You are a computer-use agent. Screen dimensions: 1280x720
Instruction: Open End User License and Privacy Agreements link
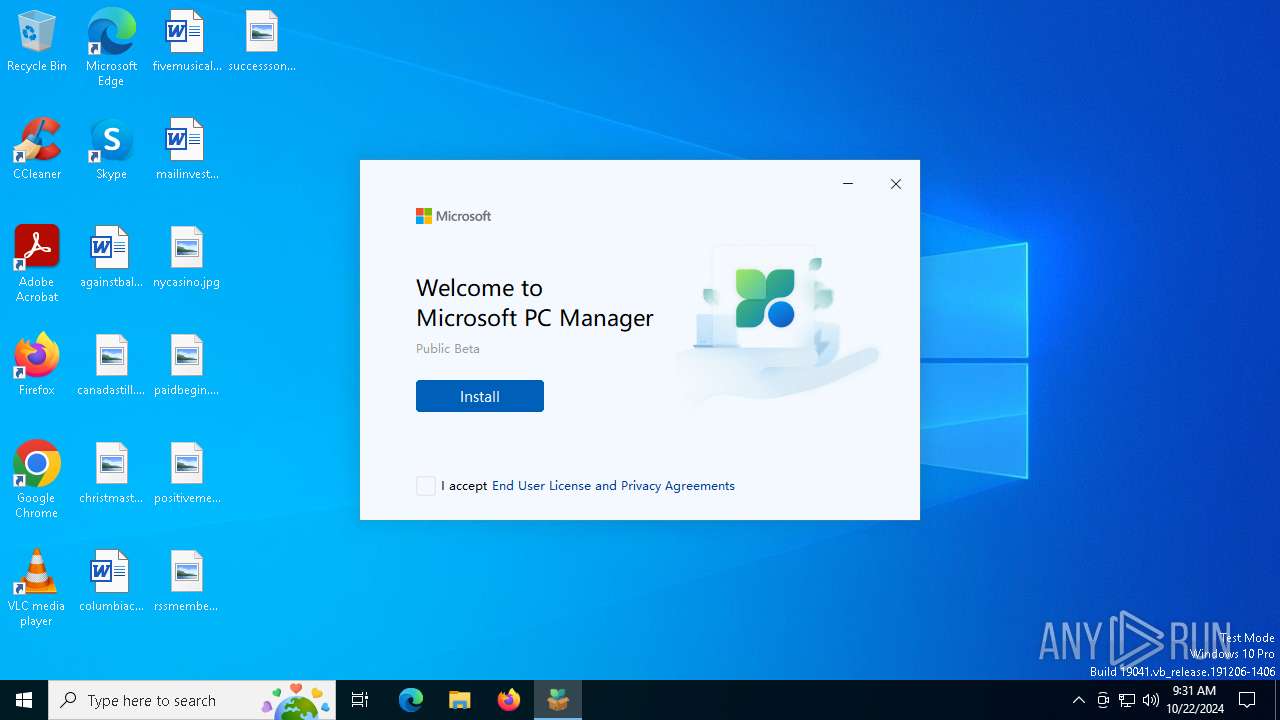pyautogui.click(x=613, y=486)
